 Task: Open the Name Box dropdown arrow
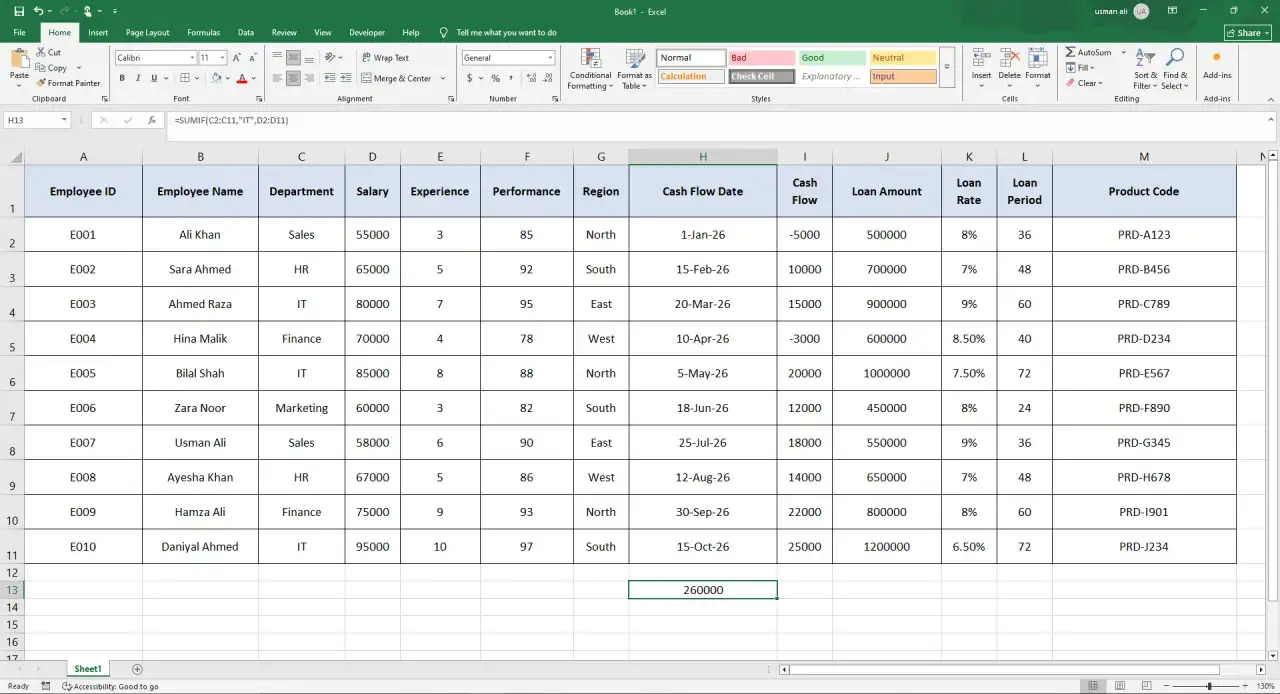click(x=64, y=120)
